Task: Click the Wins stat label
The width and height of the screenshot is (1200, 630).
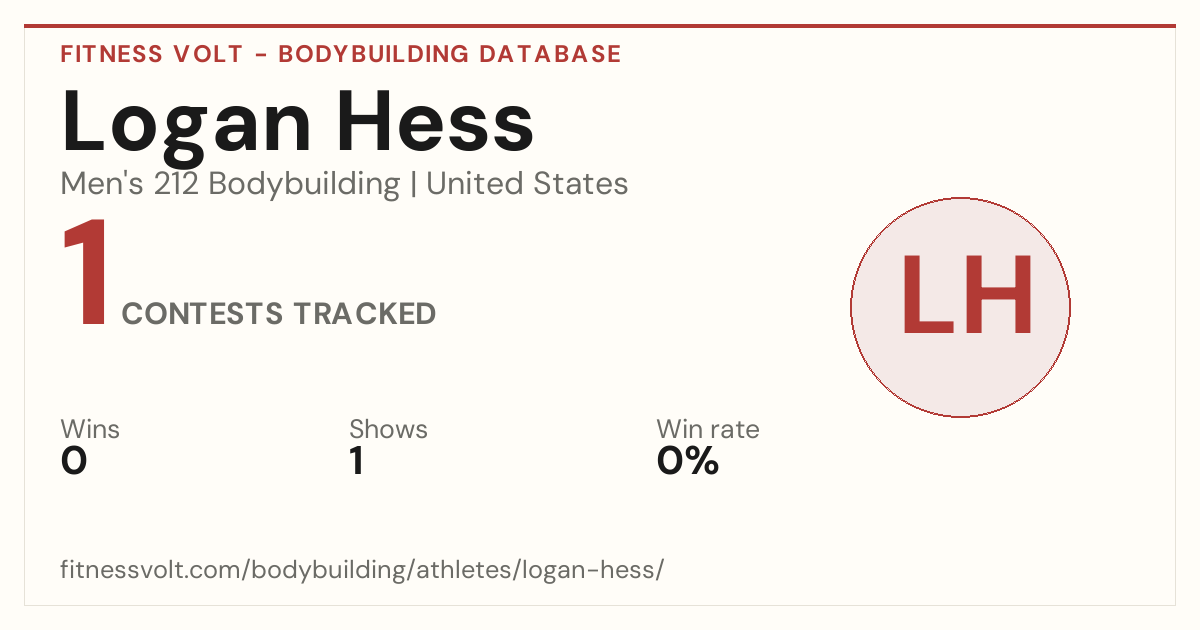Action: point(90,429)
